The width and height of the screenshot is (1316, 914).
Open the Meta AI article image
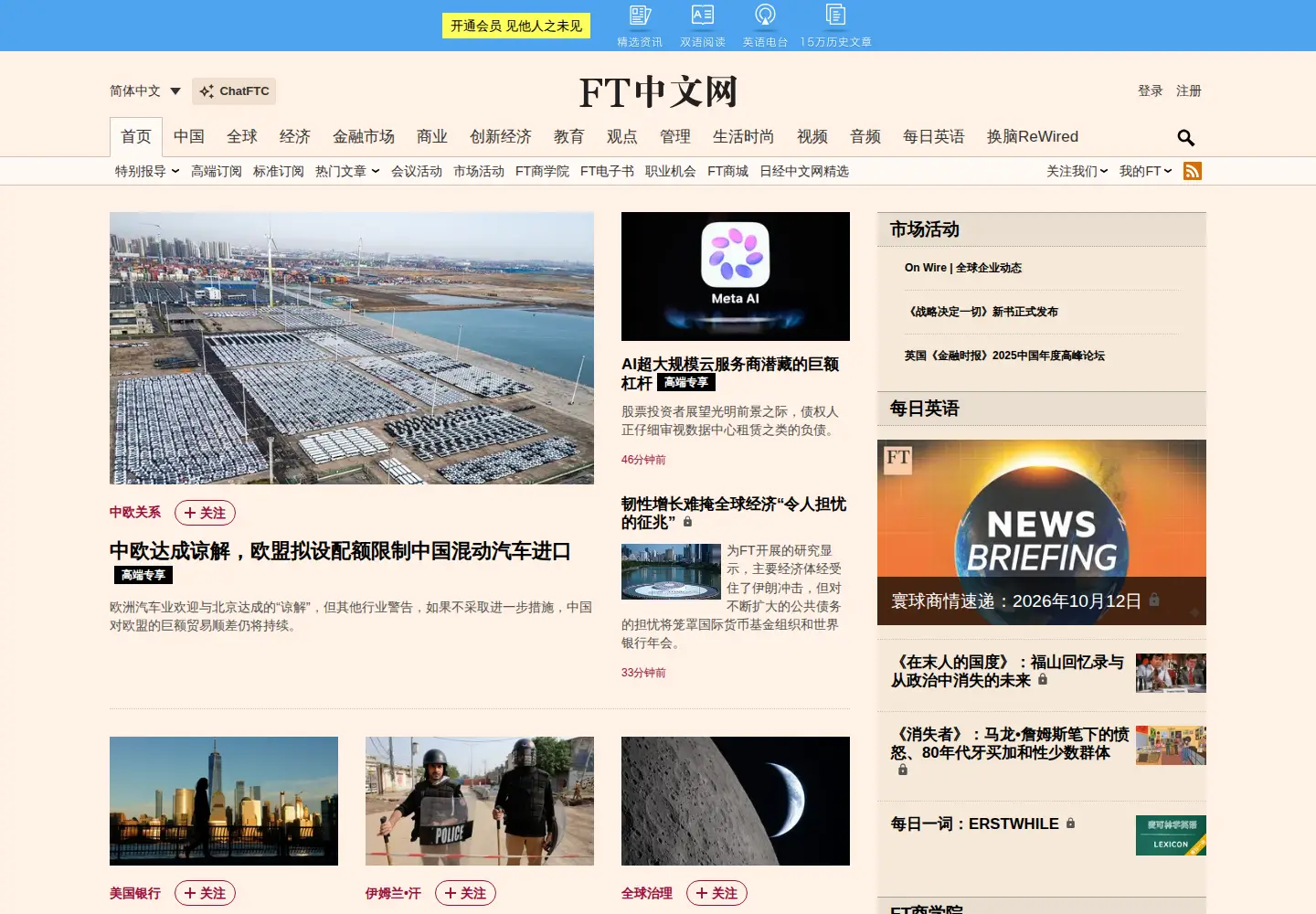pos(736,276)
